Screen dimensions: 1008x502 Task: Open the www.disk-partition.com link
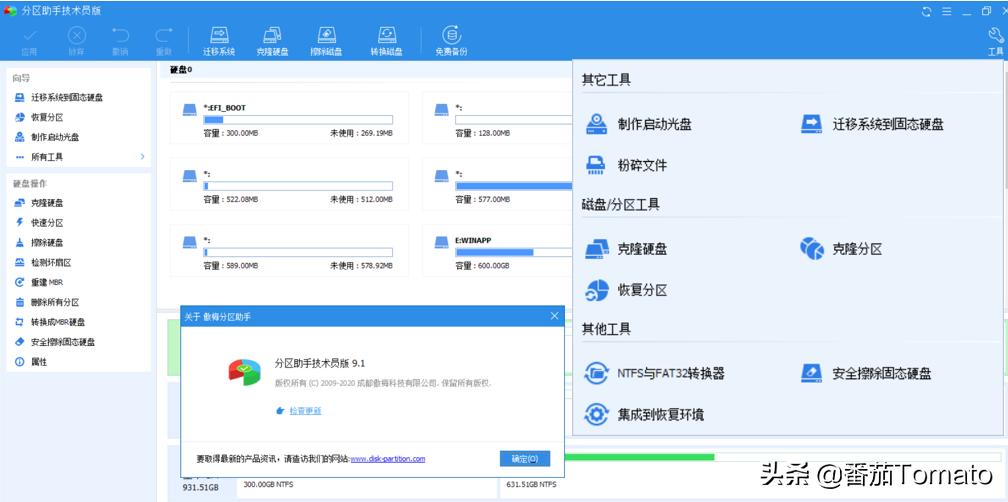point(388,459)
